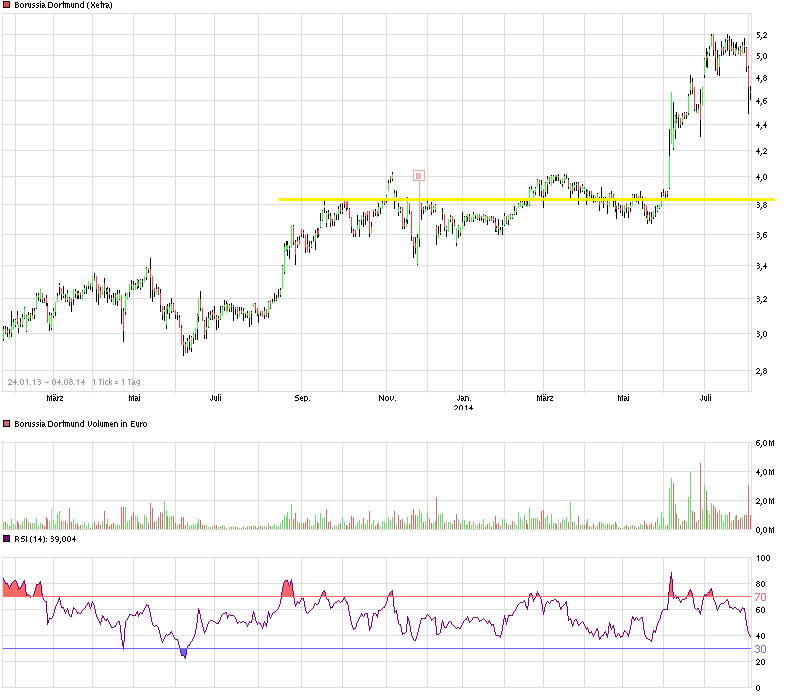Click the 0 label at the RSI axis bottom
The width and height of the screenshot is (792, 697).
758,688
